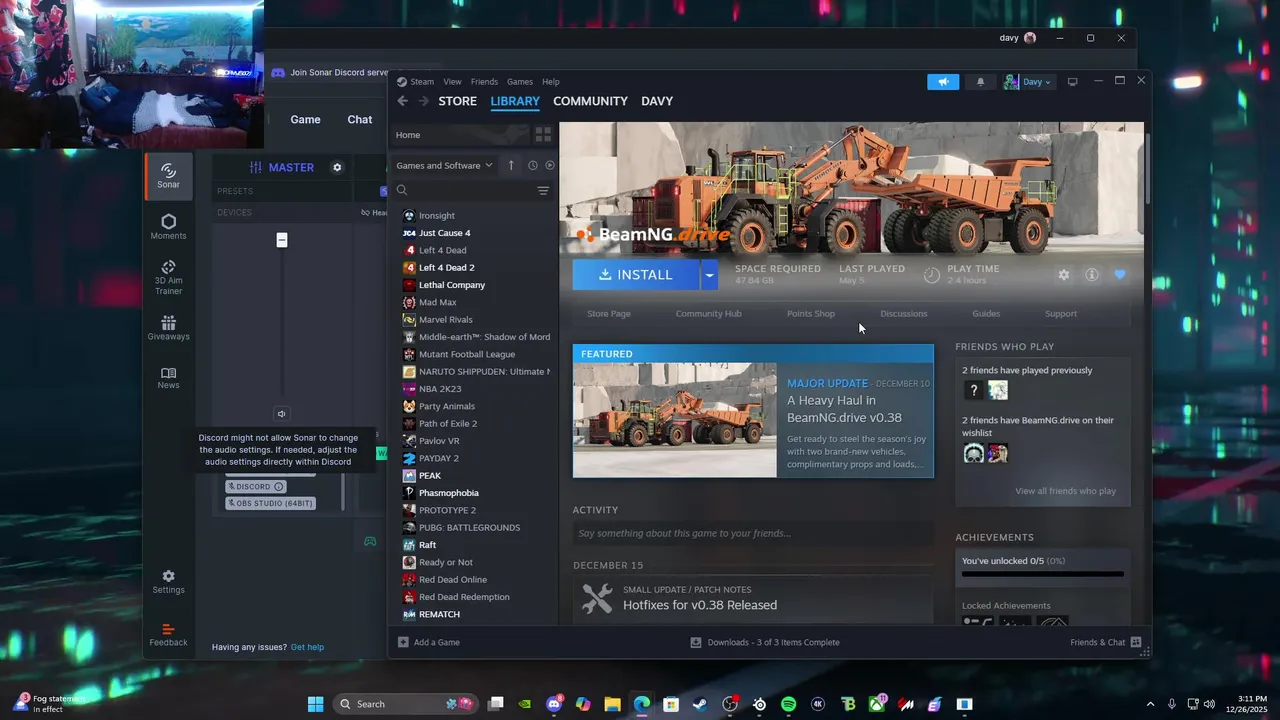Screen dimensions: 1280x720
Task: Open the Steam menu
Action: point(422,82)
